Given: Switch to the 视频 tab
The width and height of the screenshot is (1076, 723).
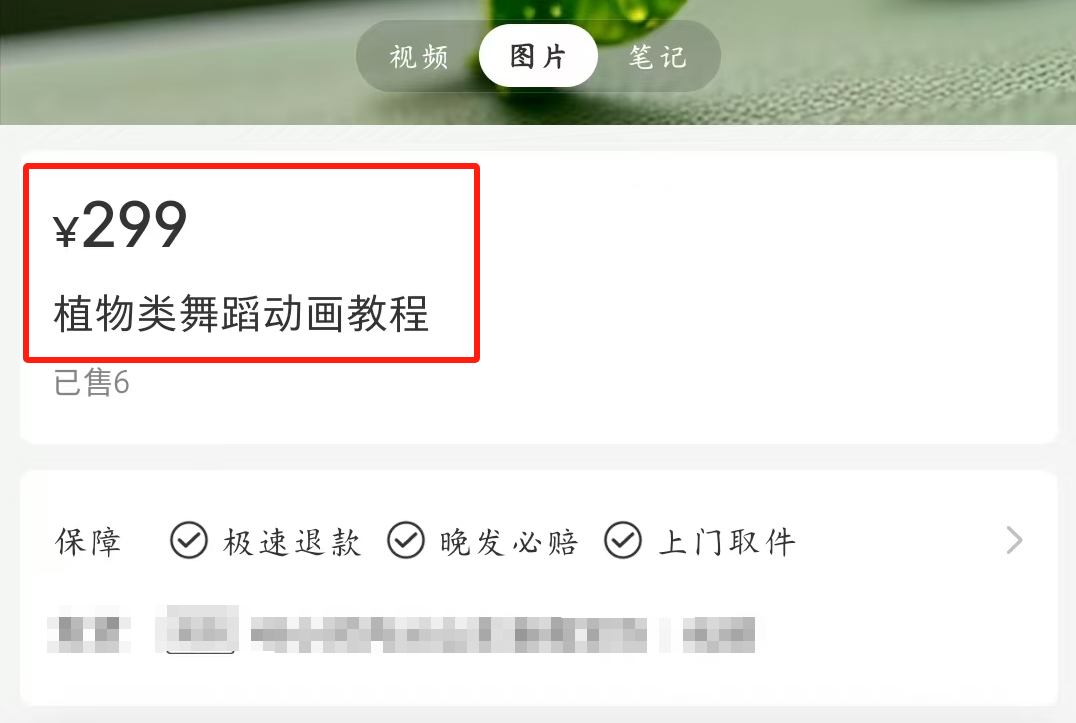Looking at the screenshot, I should coord(418,57).
